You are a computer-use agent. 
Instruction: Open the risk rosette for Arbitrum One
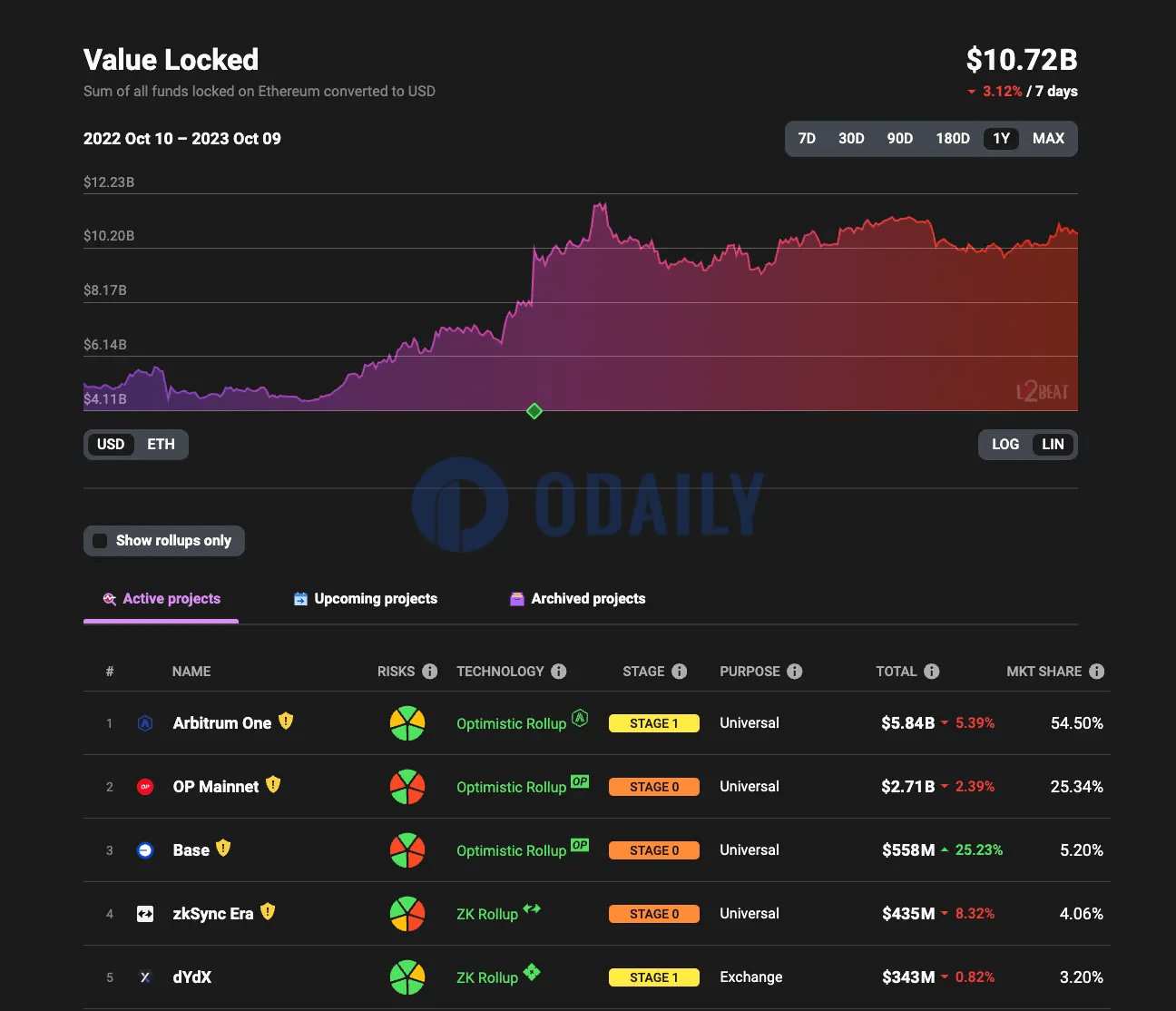tap(407, 722)
